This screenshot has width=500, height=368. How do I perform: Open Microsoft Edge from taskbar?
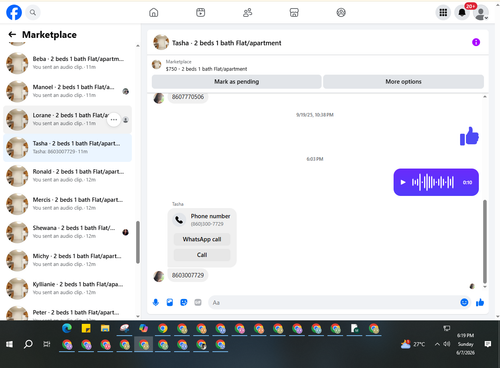67,329
